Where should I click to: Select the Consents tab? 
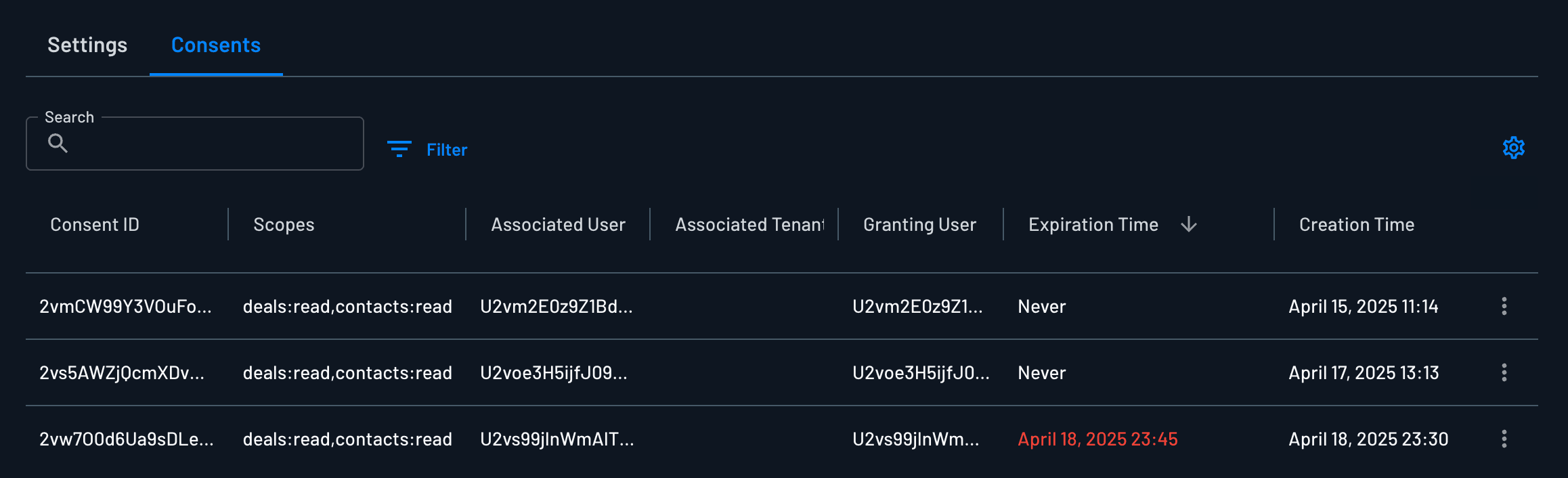click(x=215, y=45)
